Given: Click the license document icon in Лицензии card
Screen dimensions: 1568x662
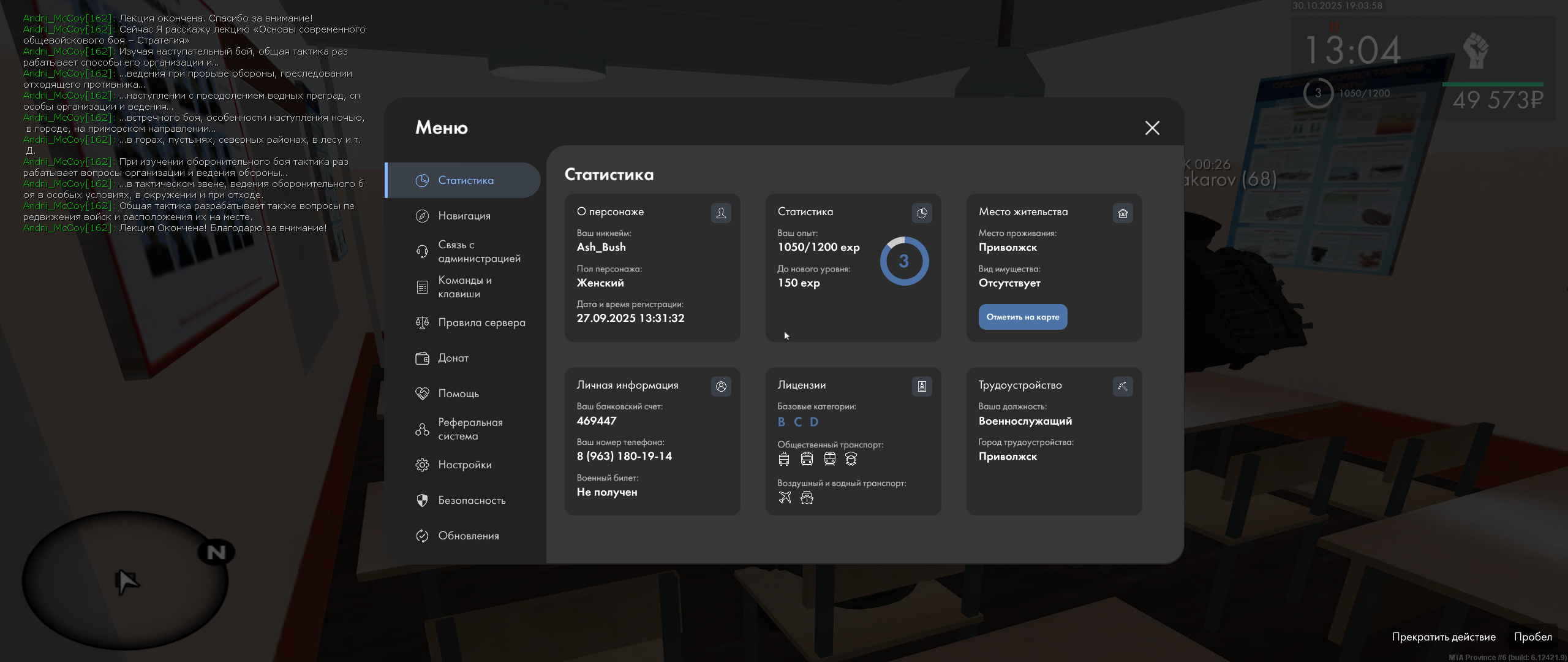Looking at the screenshot, I should click(x=922, y=386).
